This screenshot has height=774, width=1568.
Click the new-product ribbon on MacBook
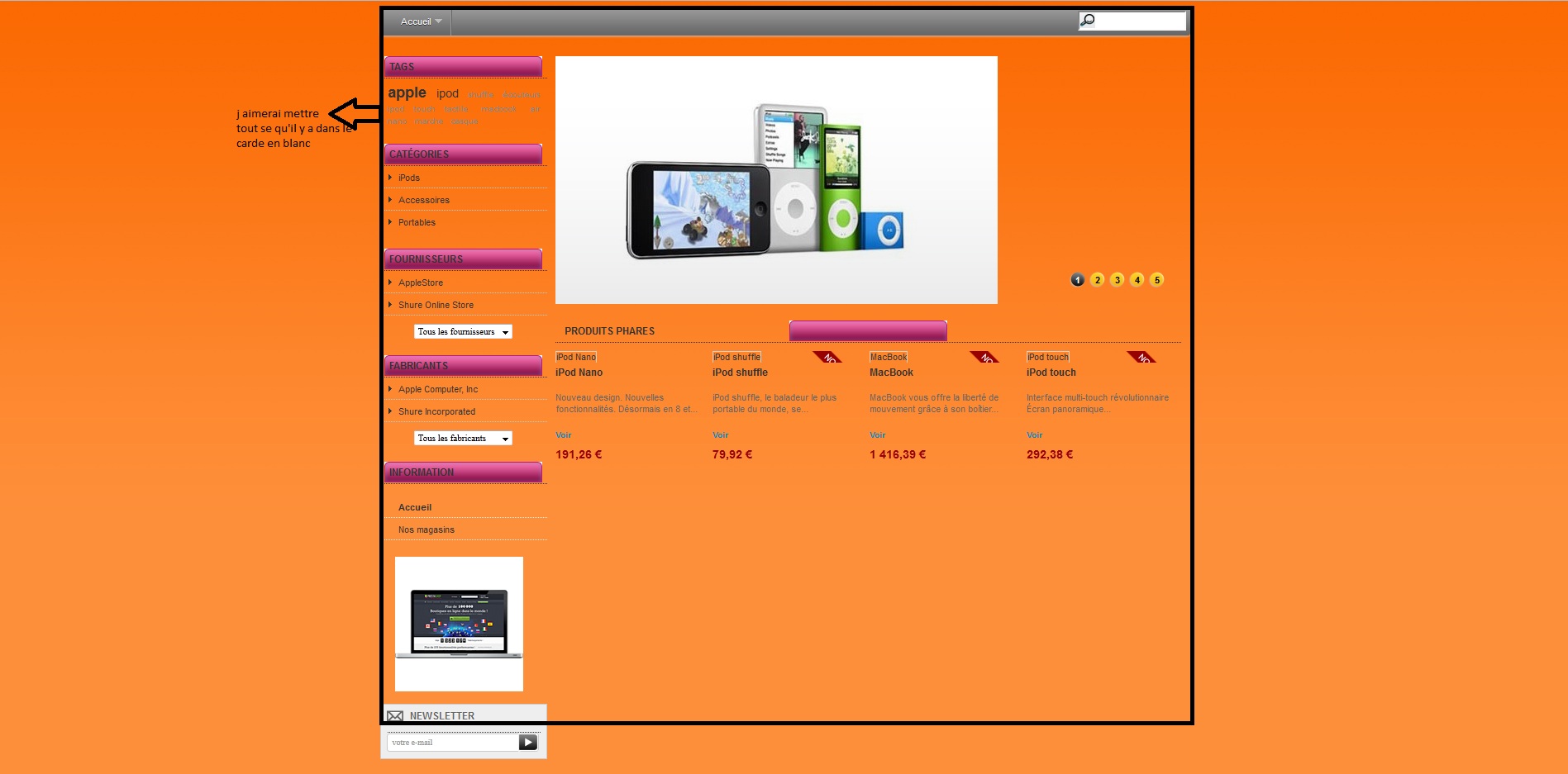coord(984,357)
